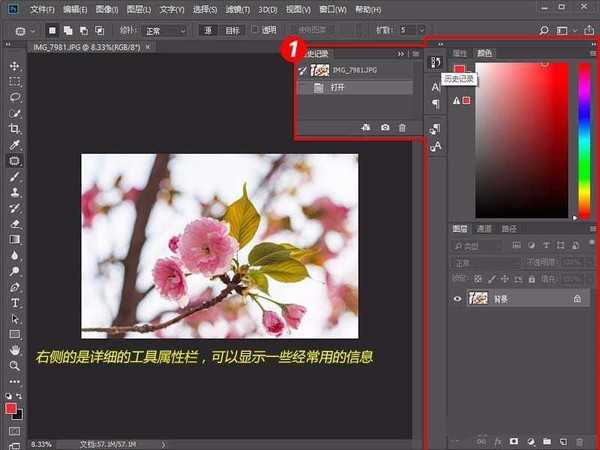Choose the Horizontal Type tool

15,302
